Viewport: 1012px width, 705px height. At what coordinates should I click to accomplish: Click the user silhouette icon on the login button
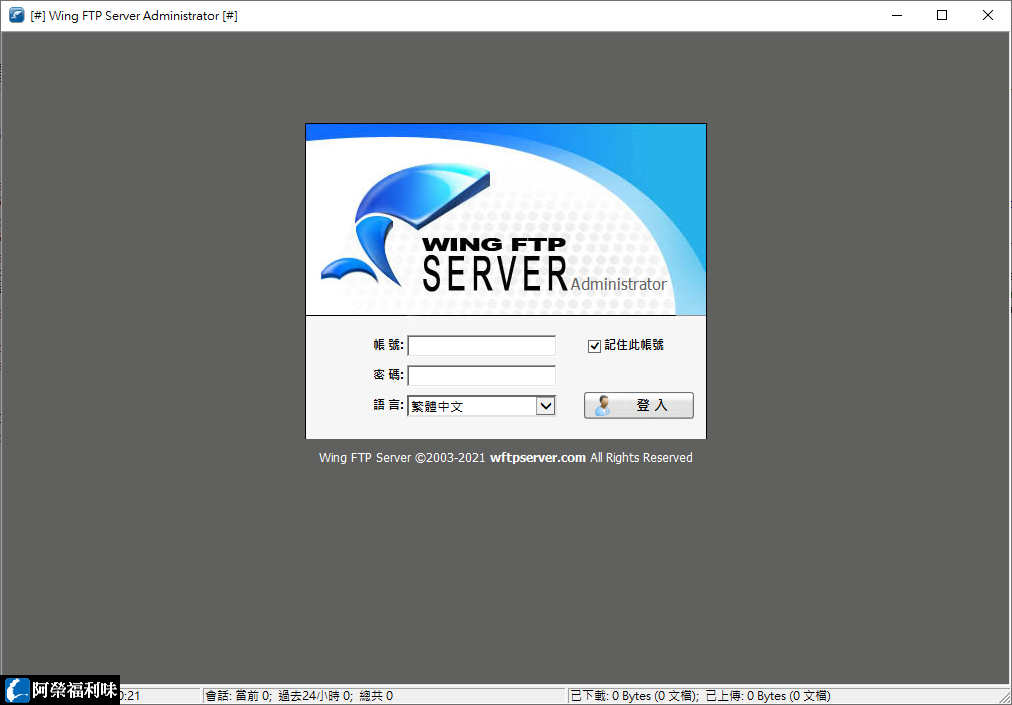[602, 405]
